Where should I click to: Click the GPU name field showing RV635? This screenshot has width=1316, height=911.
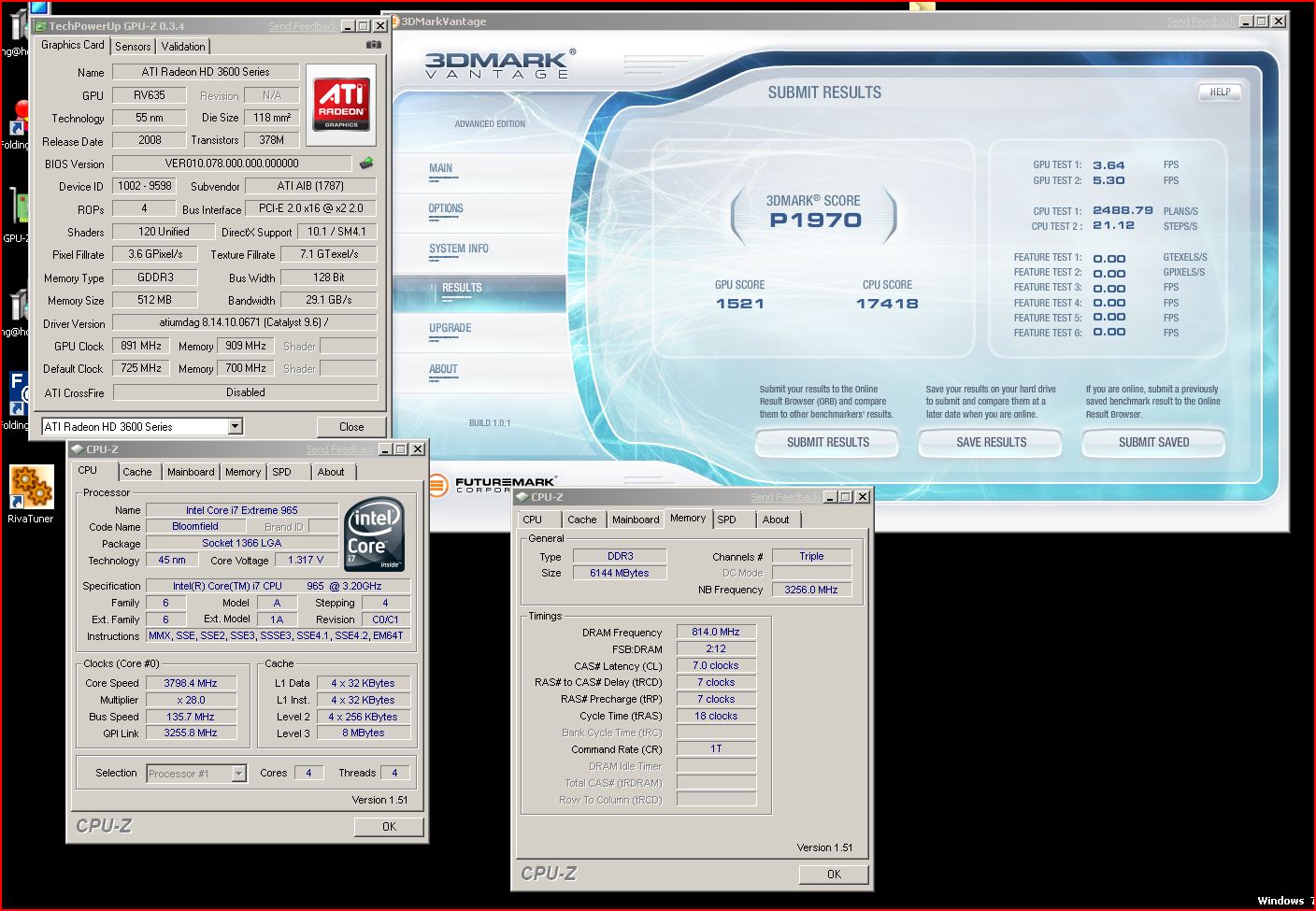click(x=150, y=95)
